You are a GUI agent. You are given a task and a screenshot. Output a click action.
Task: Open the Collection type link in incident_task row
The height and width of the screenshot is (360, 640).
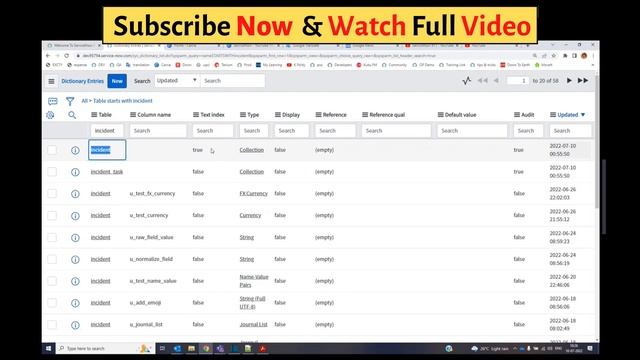coord(251,172)
